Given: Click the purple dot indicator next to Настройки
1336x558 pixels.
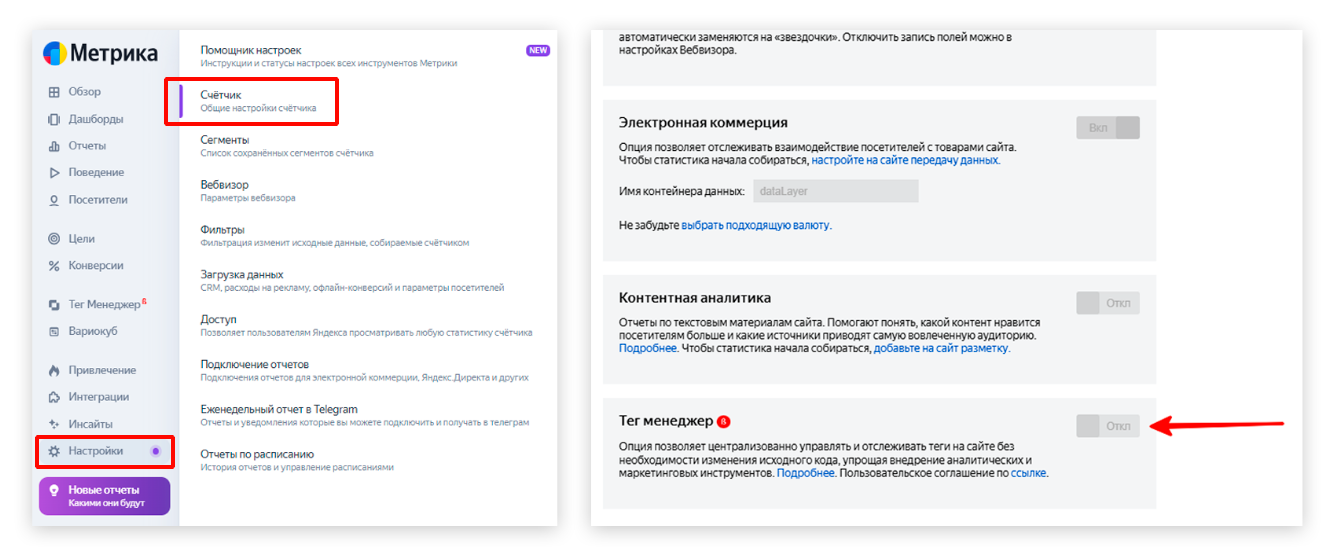Looking at the screenshot, I should [155, 451].
